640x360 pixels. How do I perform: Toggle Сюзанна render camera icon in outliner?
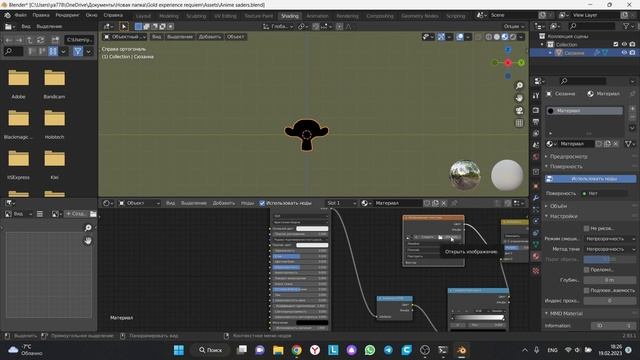[632, 53]
